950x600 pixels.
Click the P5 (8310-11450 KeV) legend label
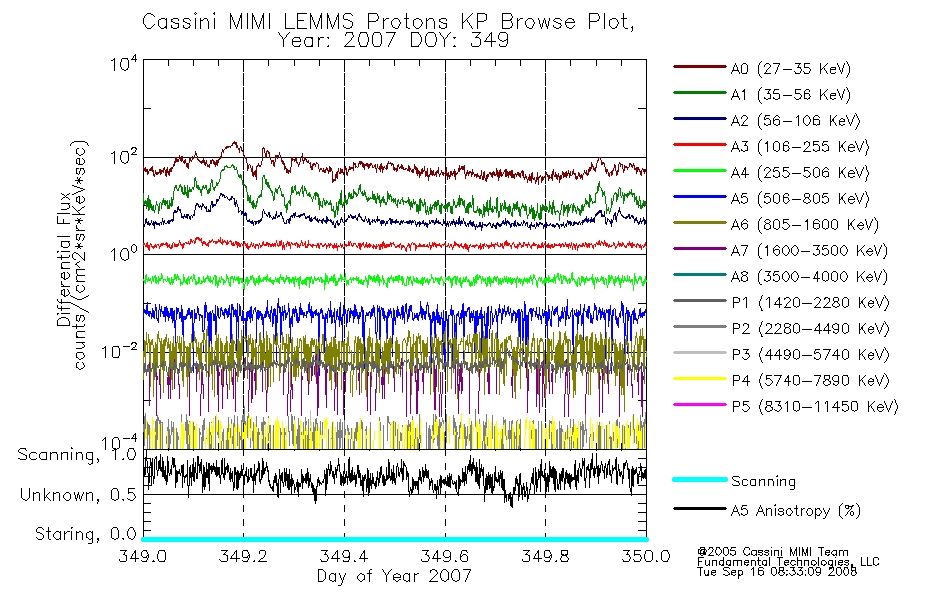coord(815,407)
